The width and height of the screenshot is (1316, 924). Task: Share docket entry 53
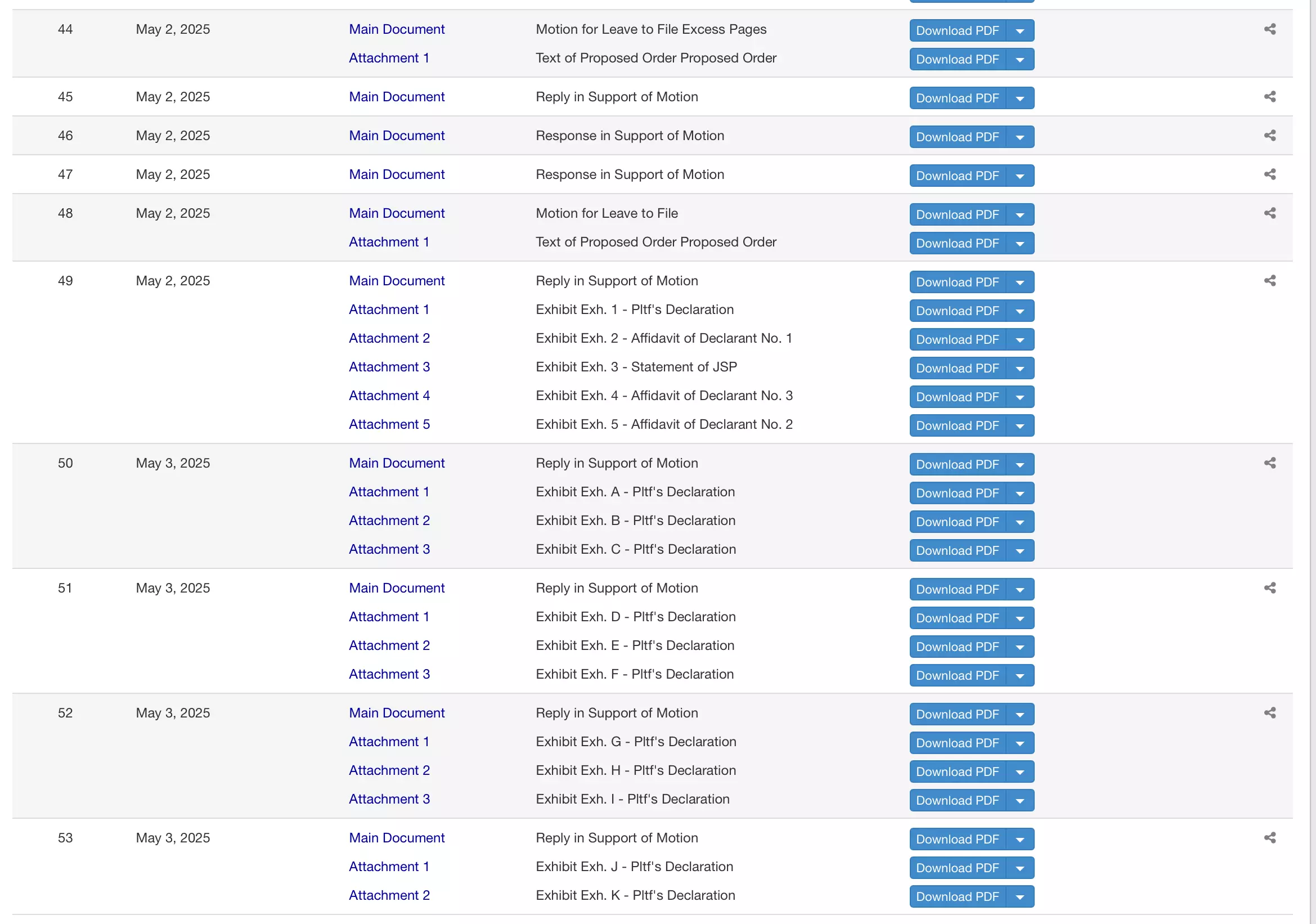[1269, 838]
